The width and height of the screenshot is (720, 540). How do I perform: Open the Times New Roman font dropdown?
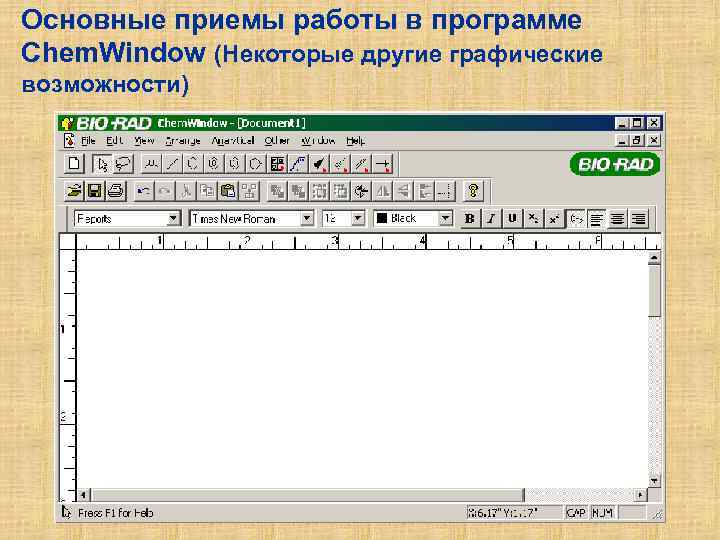(307, 219)
